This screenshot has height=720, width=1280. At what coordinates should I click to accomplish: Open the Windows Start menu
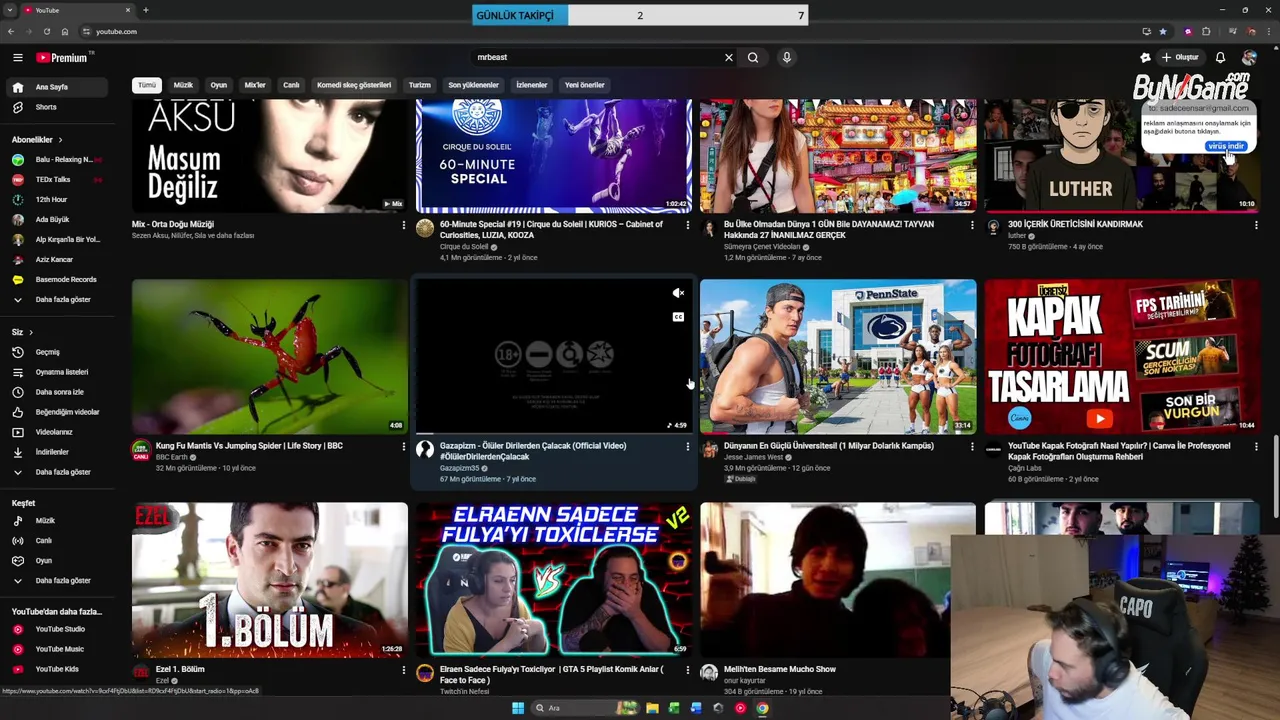pyautogui.click(x=518, y=708)
